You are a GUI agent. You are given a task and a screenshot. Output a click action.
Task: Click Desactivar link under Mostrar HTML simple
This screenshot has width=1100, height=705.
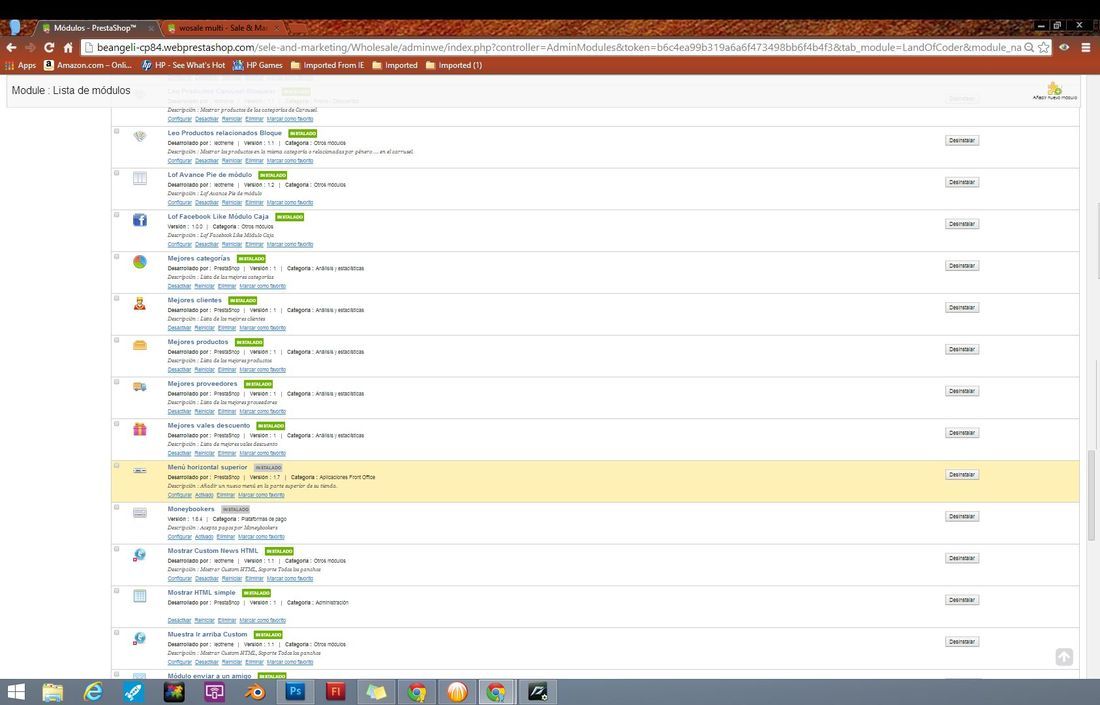[180, 620]
